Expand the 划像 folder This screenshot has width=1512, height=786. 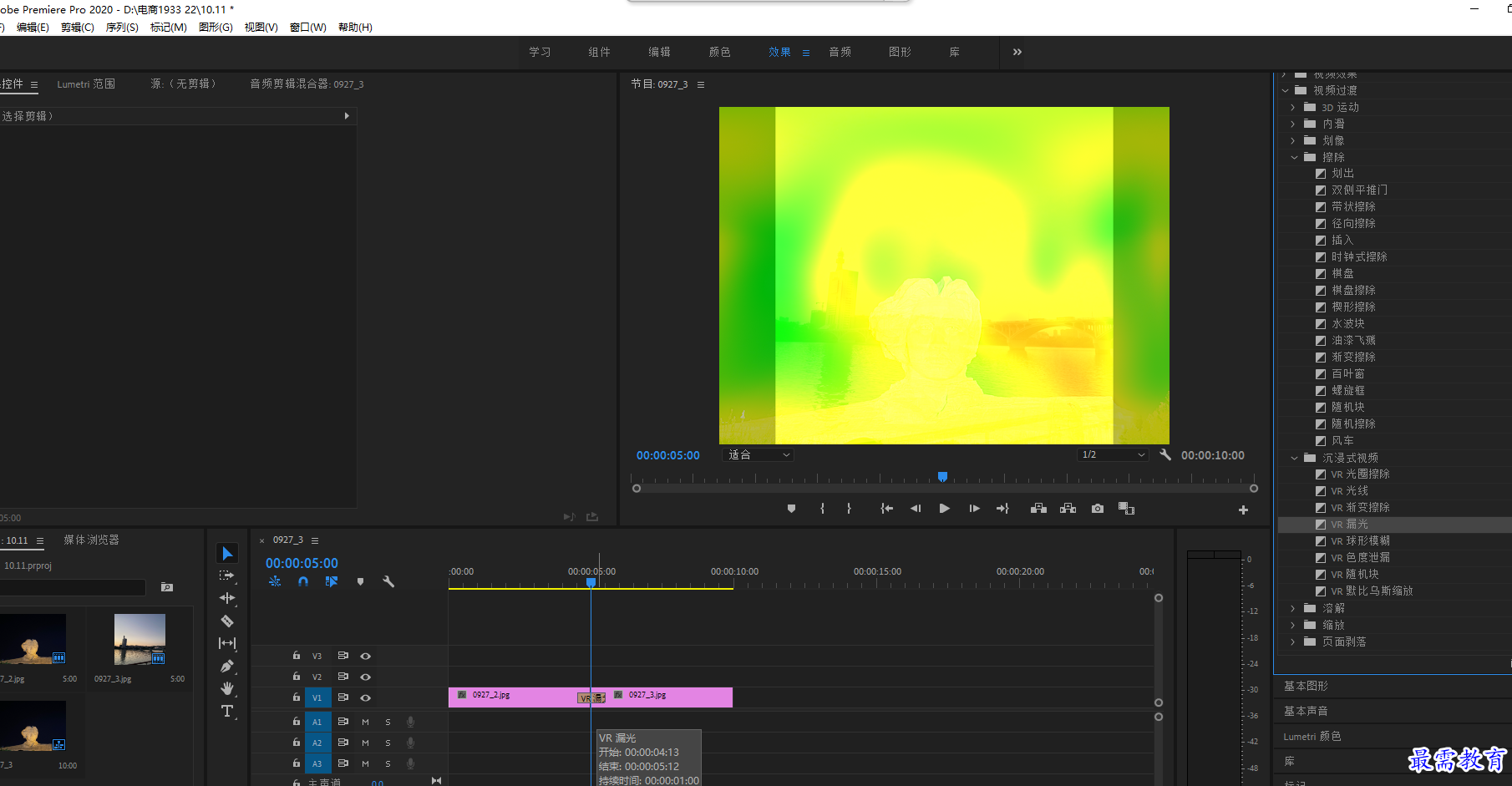coord(1292,140)
